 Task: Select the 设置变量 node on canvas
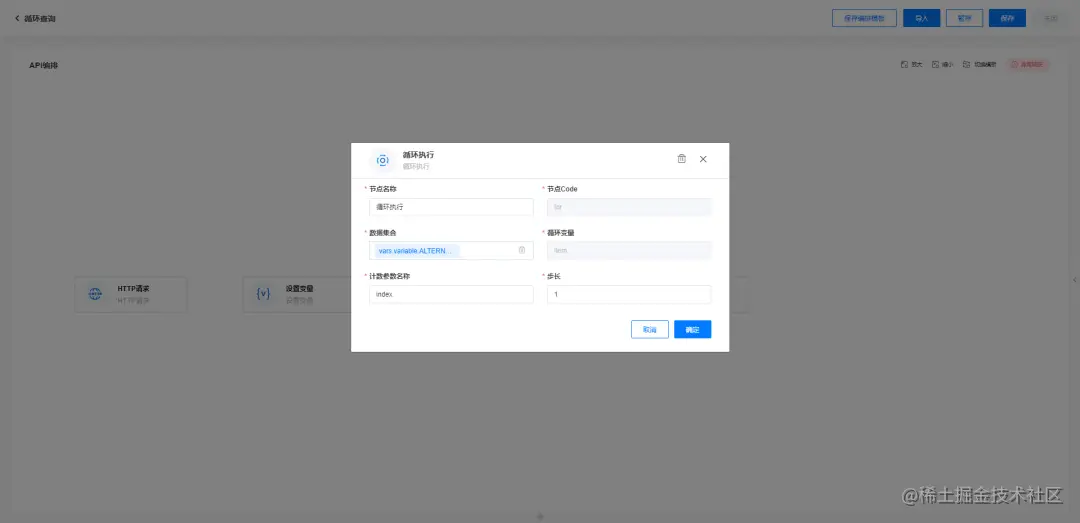(x=298, y=294)
